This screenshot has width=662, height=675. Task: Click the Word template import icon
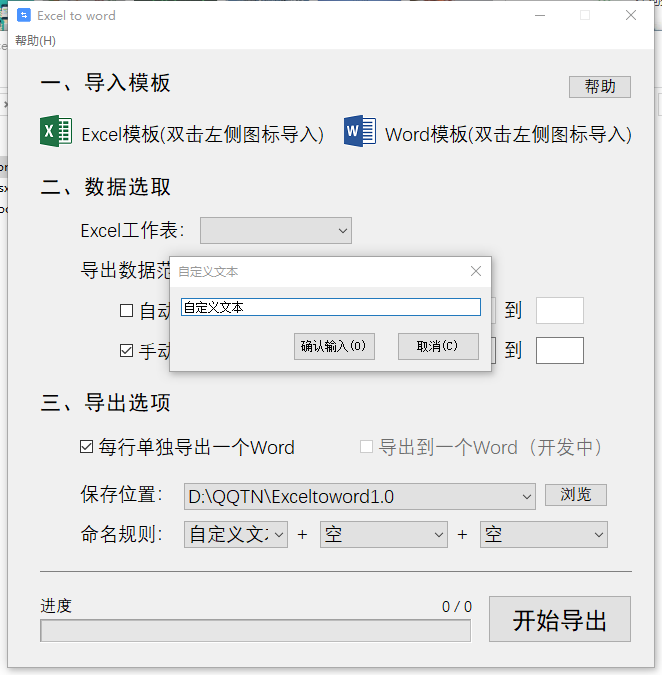(x=360, y=131)
